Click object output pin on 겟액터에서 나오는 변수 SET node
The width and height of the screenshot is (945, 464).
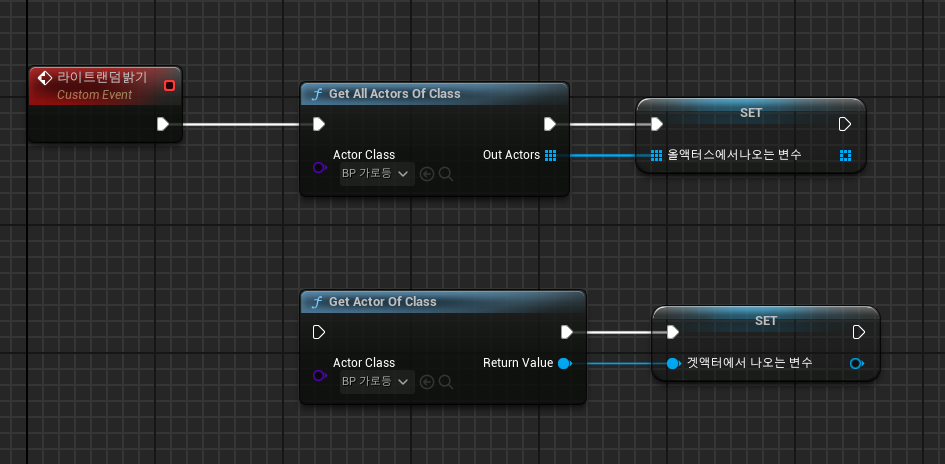856,363
